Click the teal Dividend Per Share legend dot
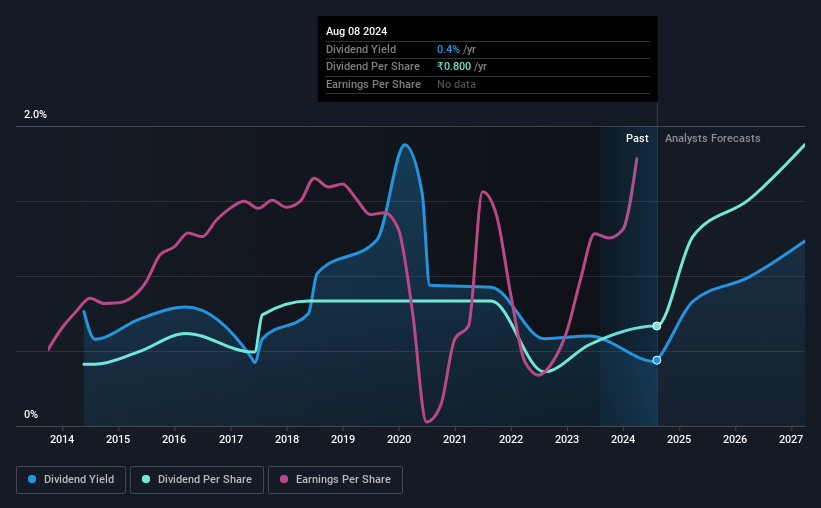Viewport: 821px width, 508px height. (x=146, y=479)
